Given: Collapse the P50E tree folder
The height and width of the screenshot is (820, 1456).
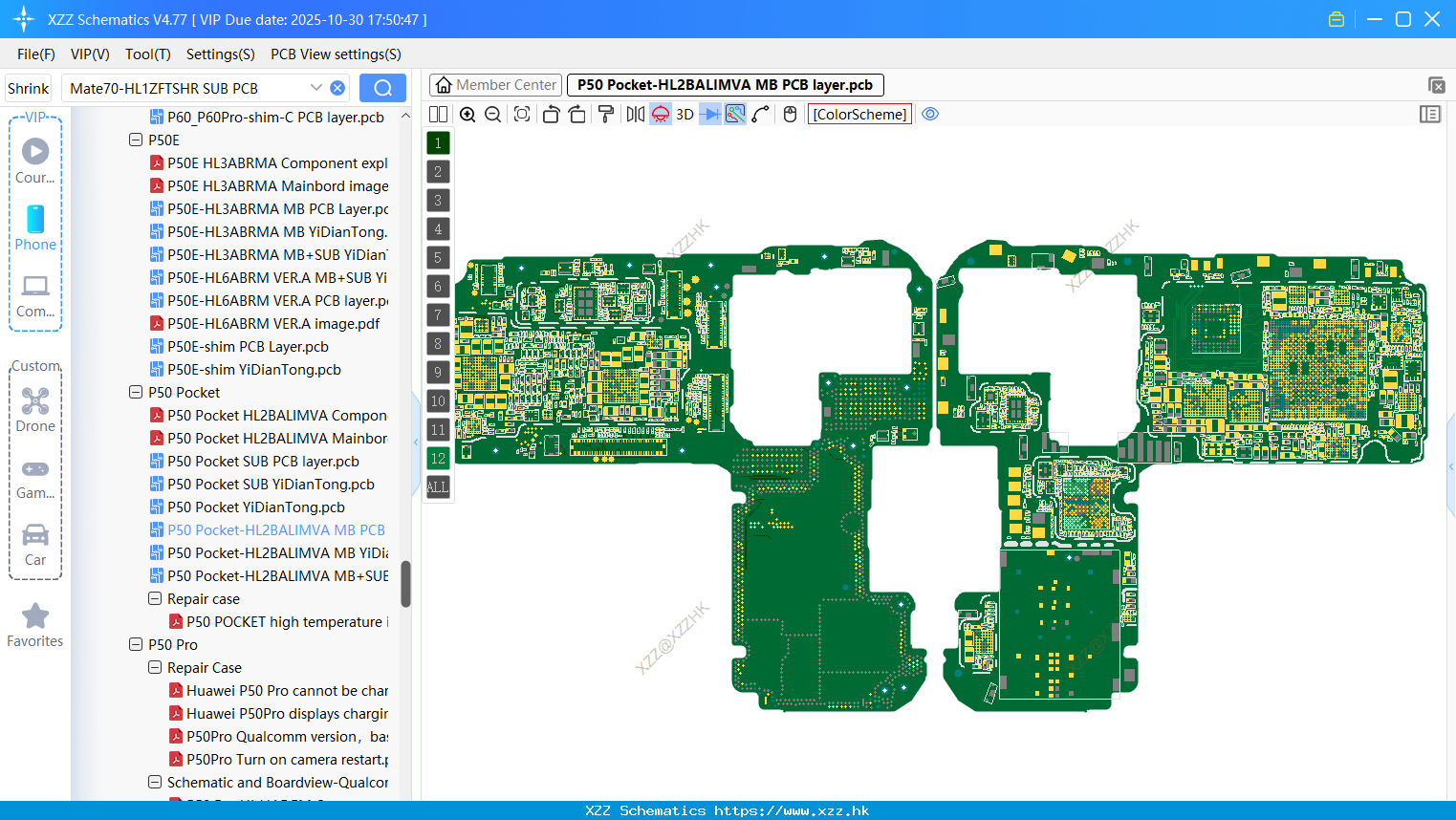Looking at the screenshot, I should point(136,140).
